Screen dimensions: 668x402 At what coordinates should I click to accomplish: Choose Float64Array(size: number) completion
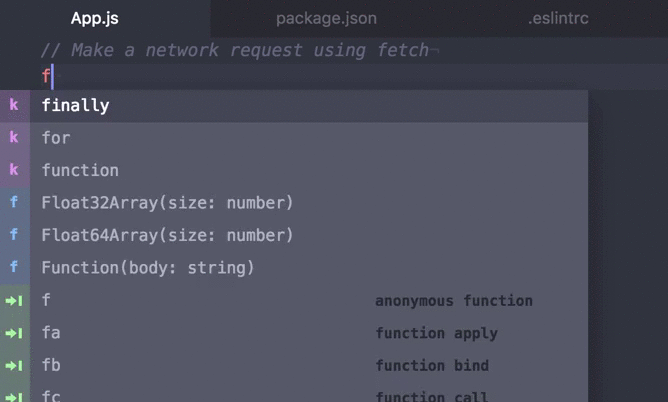pyautogui.click(x=167, y=235)
